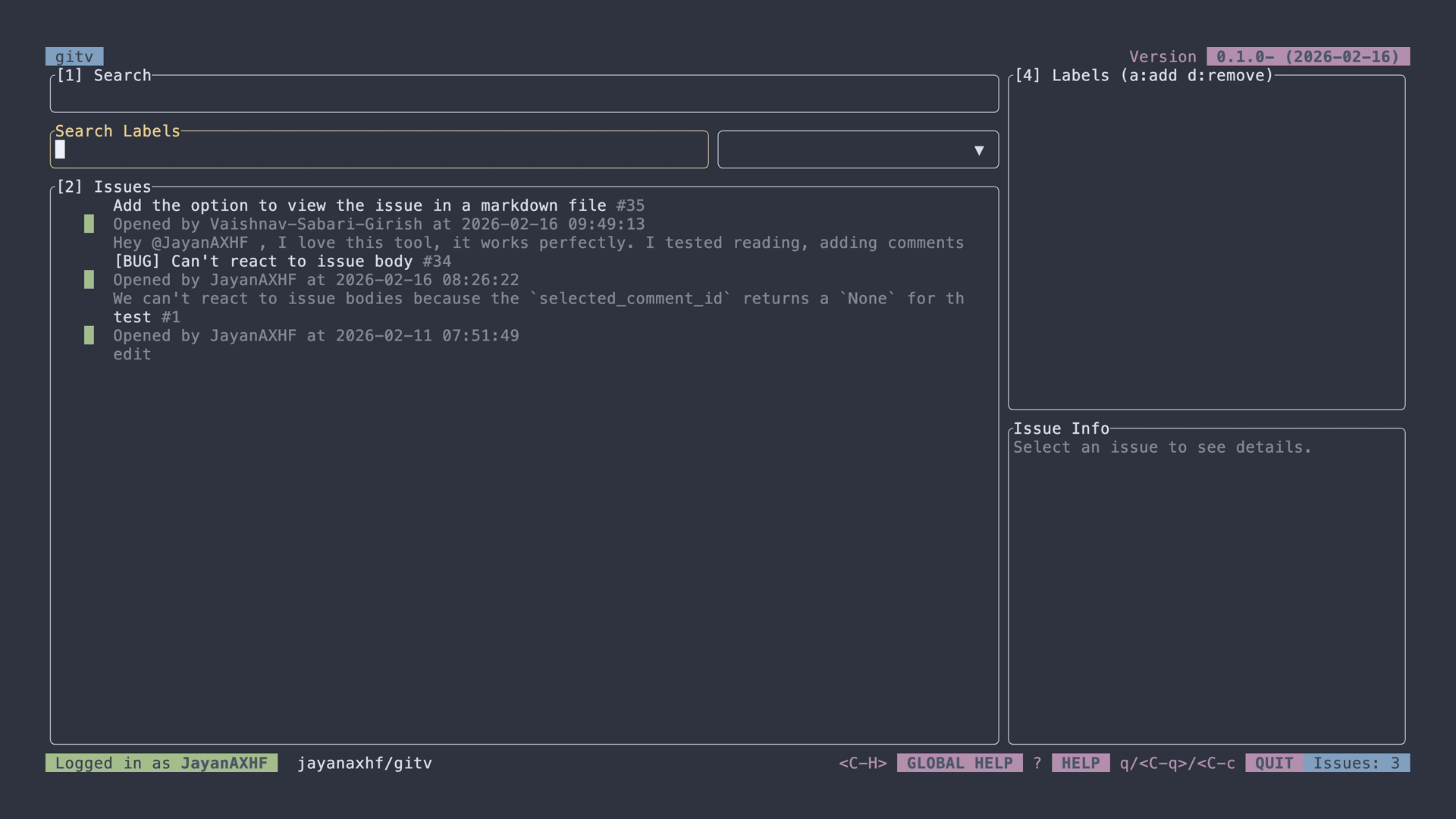Switch focus to the [1] Search panel

point(106,75)
